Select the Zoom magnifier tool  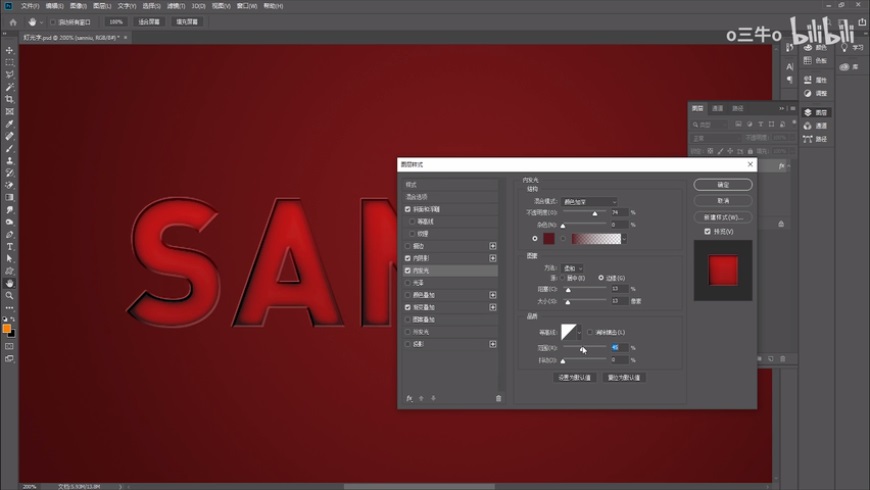[10, 295]
